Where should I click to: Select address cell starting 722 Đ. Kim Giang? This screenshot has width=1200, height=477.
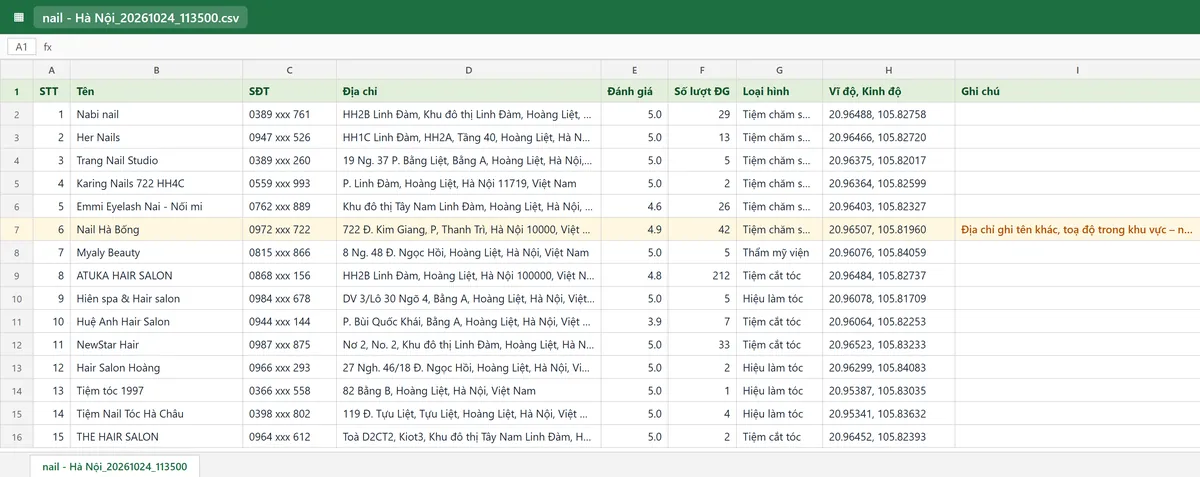click(x=468, y=230)
